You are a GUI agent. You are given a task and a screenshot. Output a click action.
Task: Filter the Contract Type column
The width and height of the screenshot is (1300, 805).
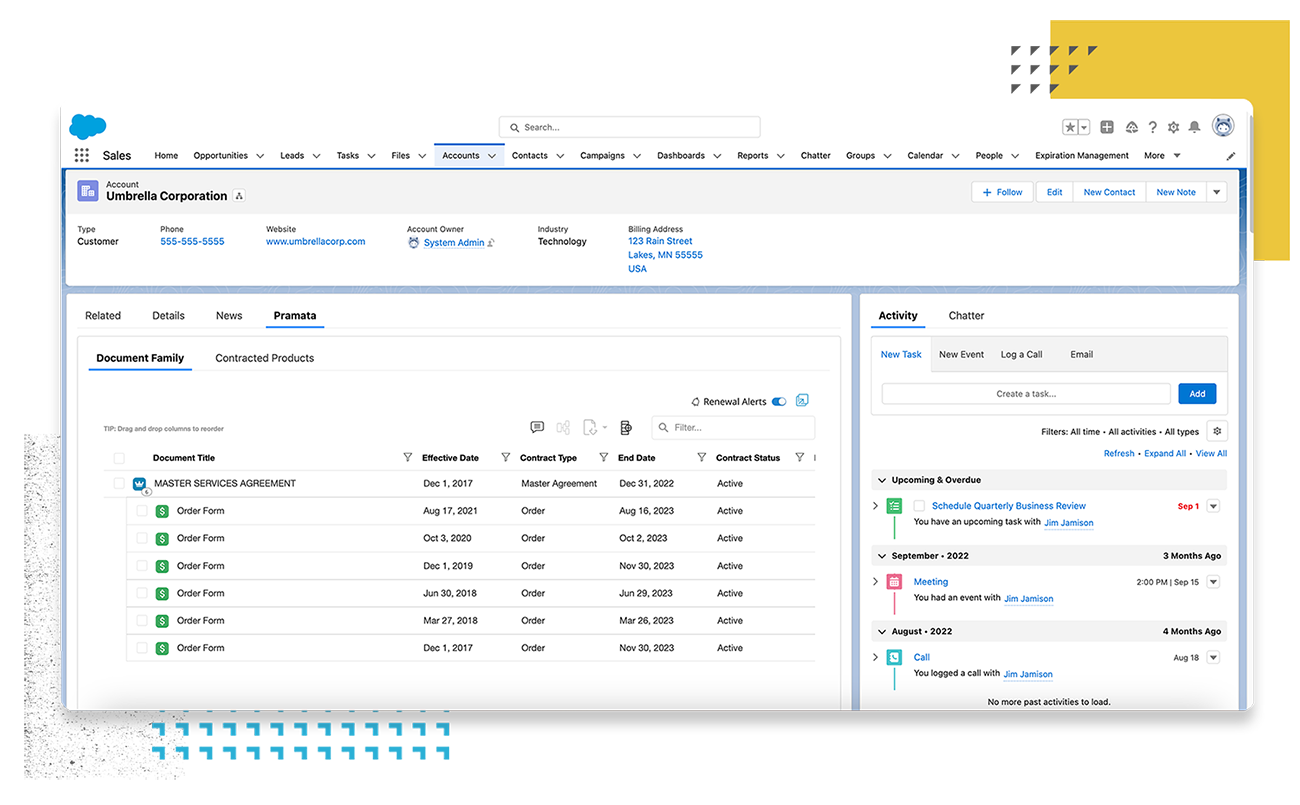point(603,458)
